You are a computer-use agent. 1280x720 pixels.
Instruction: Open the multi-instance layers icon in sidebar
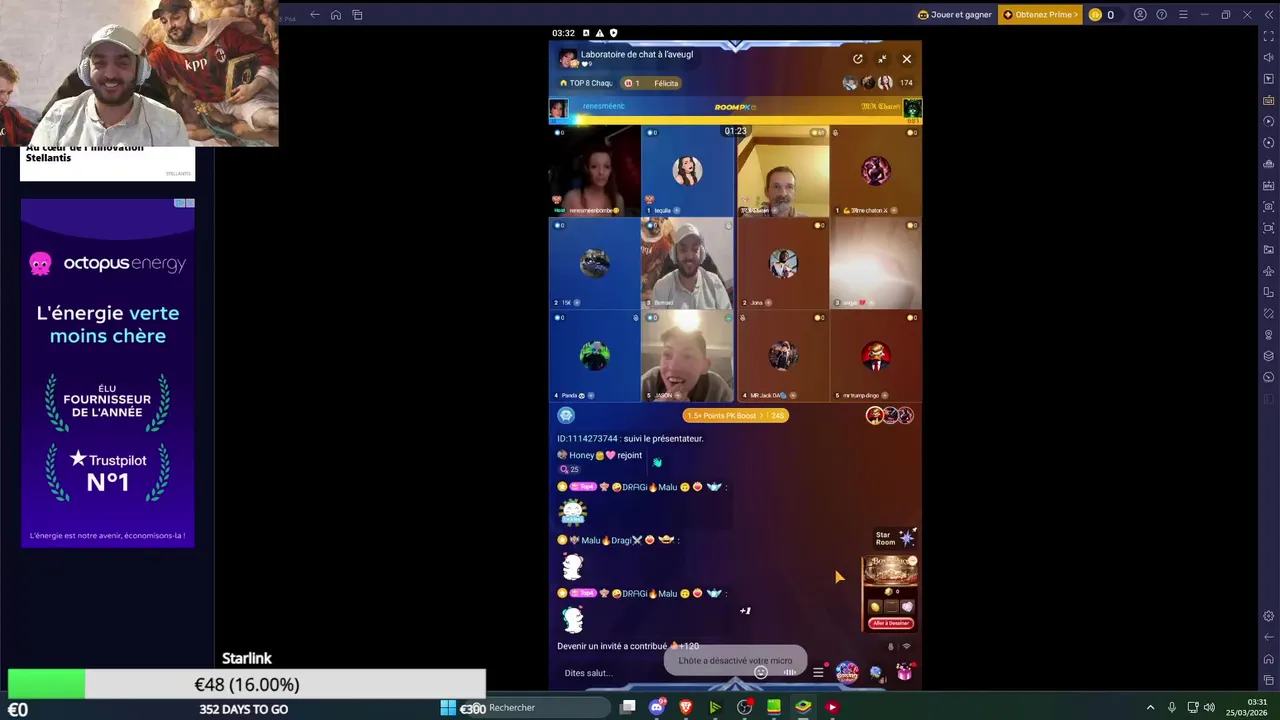coord(1269,356)
